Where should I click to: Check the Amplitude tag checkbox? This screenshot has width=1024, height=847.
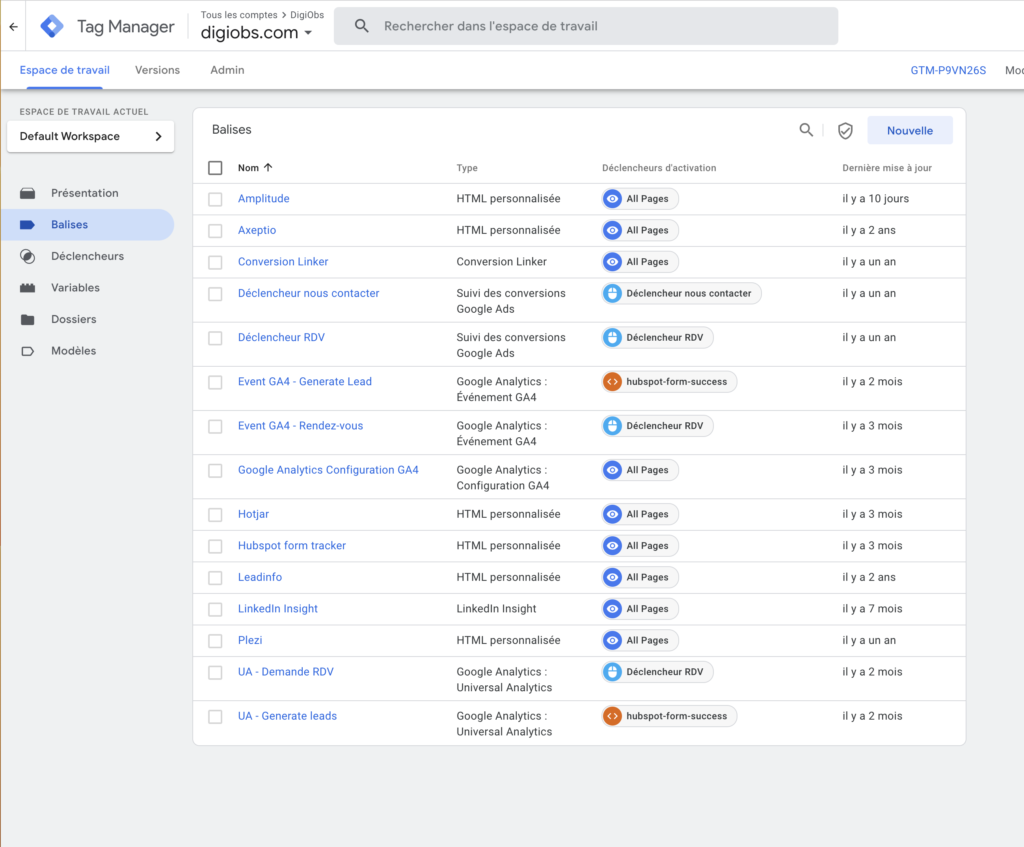215,199
